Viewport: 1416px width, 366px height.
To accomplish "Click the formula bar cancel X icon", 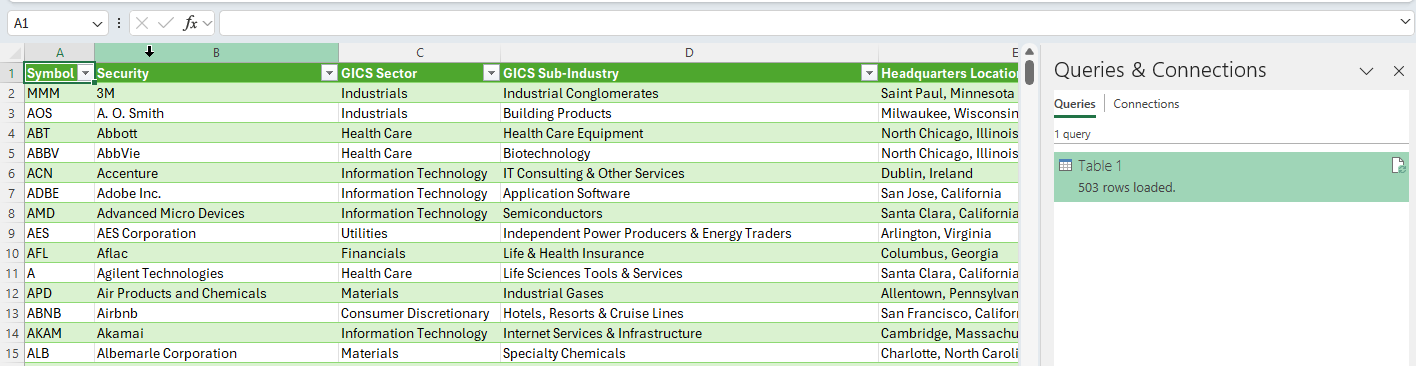I will [x=143, y=23].
